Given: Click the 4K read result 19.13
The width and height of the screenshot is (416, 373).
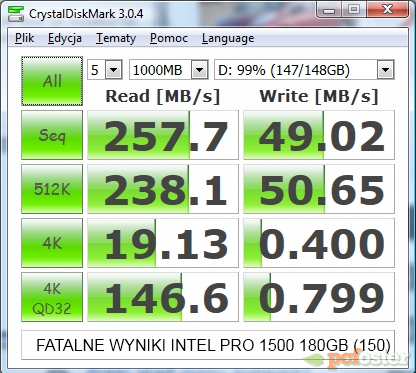Looking at the screenshot, I should (x=163, y=243).
